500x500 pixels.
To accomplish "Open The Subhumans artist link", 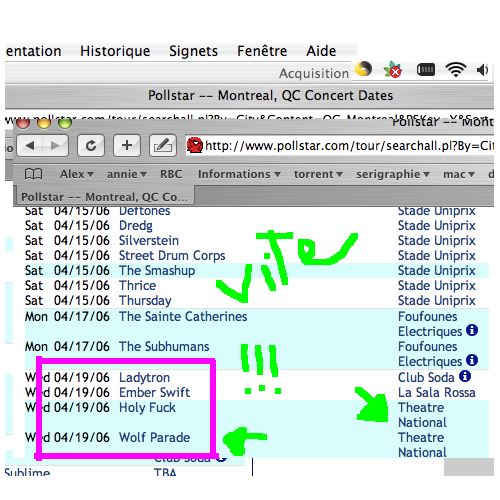I will click(164, 347).
